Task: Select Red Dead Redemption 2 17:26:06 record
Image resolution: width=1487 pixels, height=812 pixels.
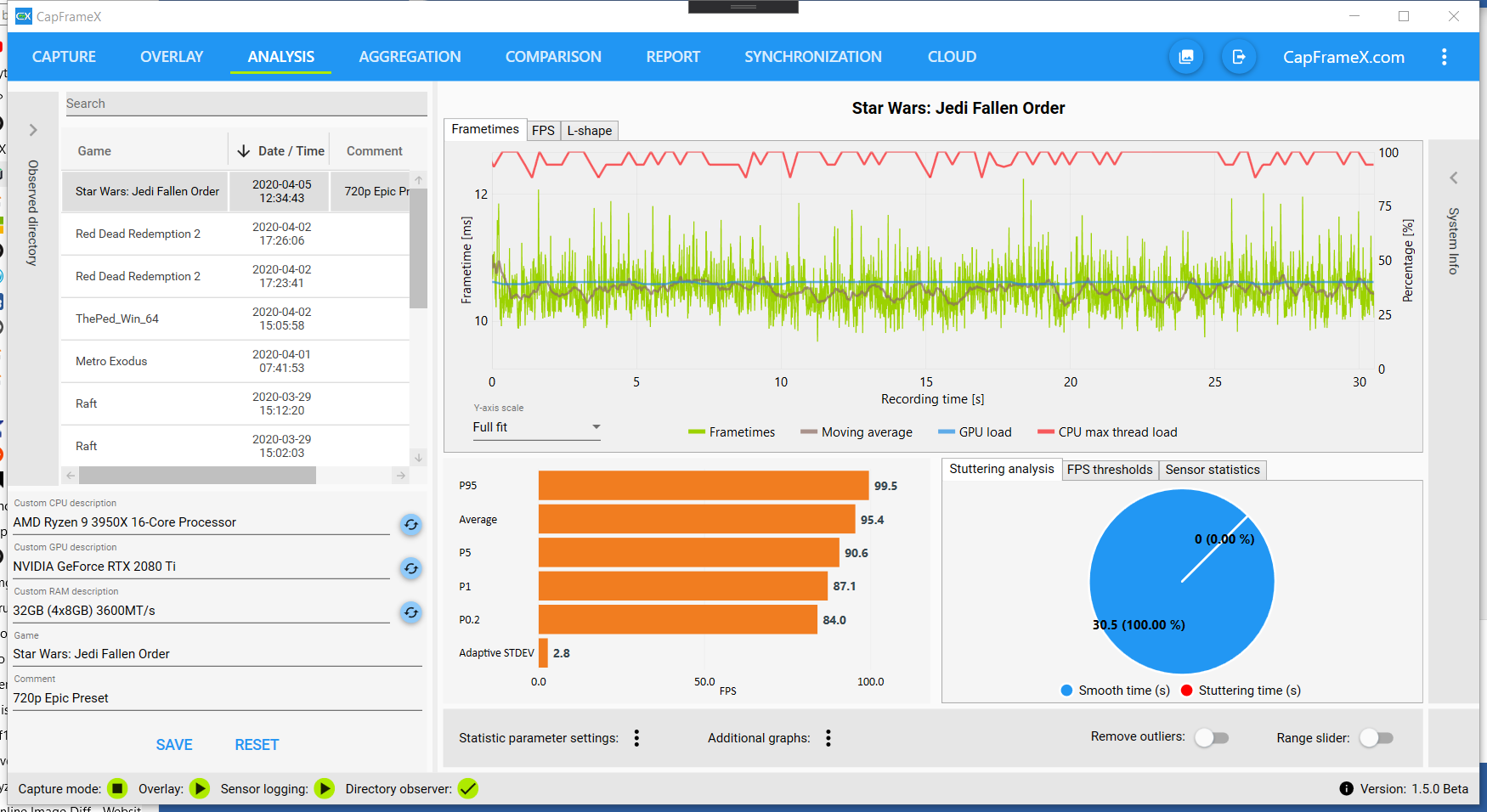Action: point(235,234)
